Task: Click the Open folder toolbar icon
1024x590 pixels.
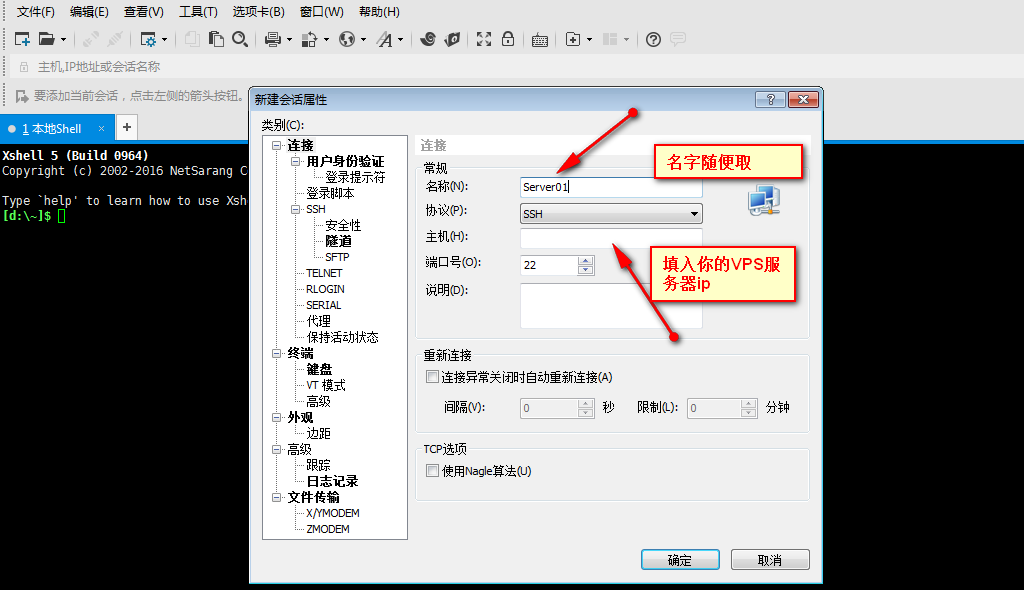Action: (x=46, y=39)
